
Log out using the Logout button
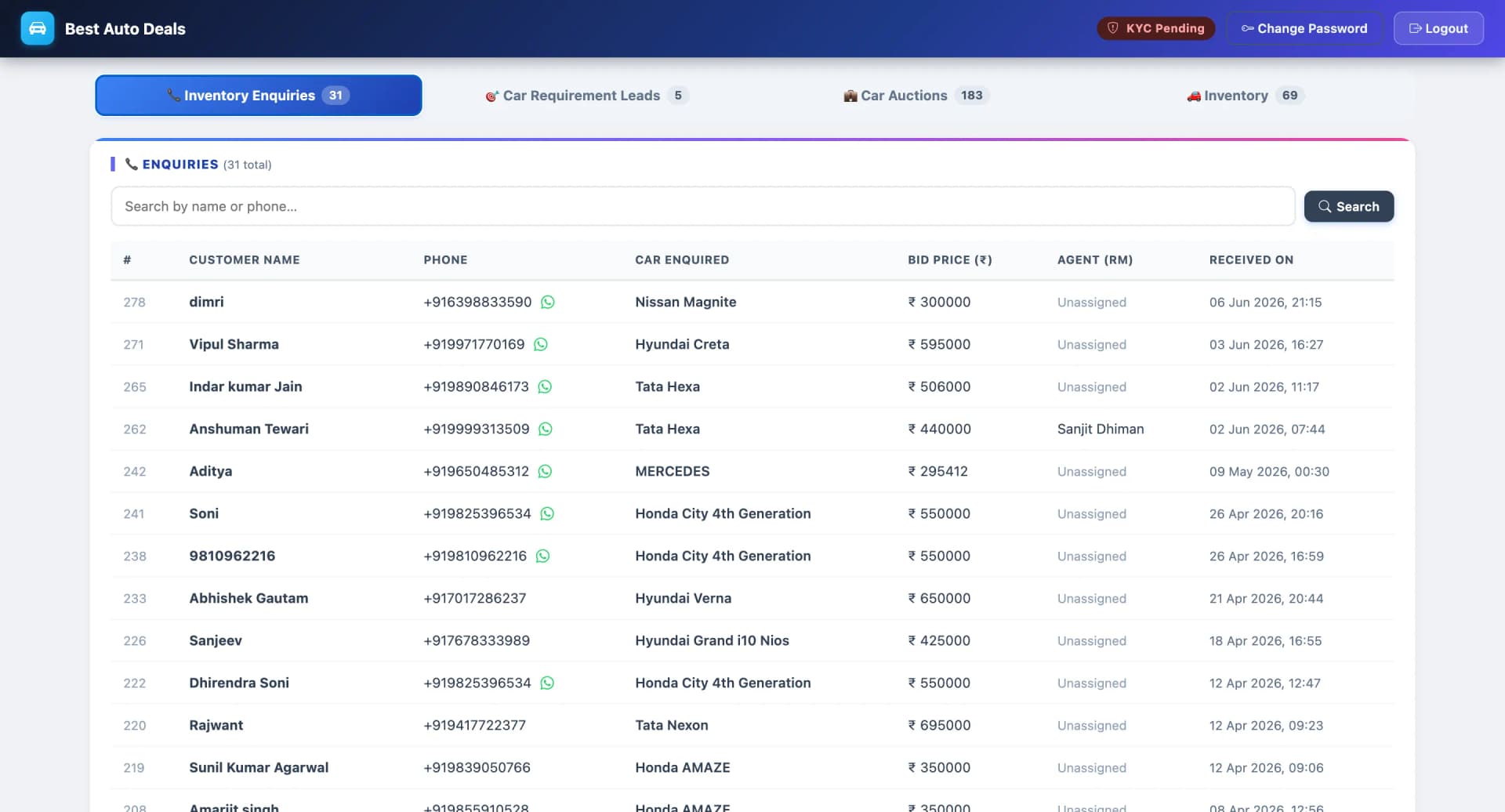click(x=1438, y=28)
